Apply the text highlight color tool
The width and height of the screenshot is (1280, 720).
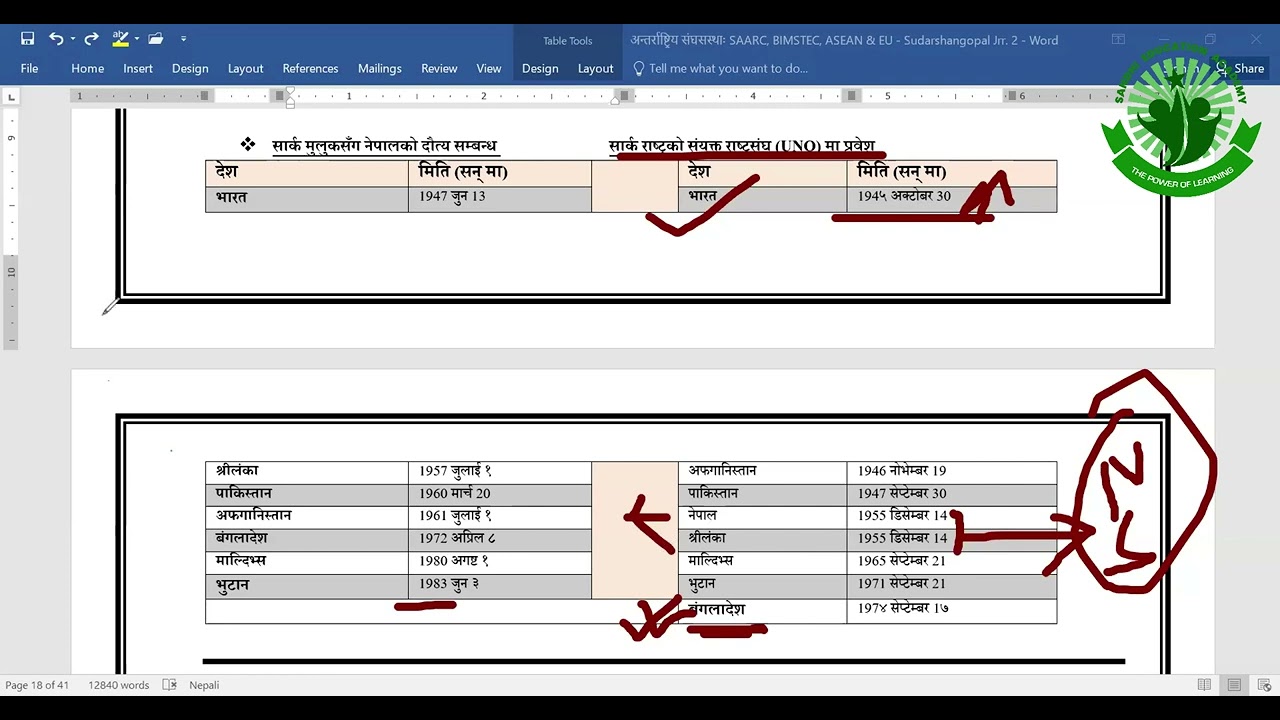pos(120,39)
